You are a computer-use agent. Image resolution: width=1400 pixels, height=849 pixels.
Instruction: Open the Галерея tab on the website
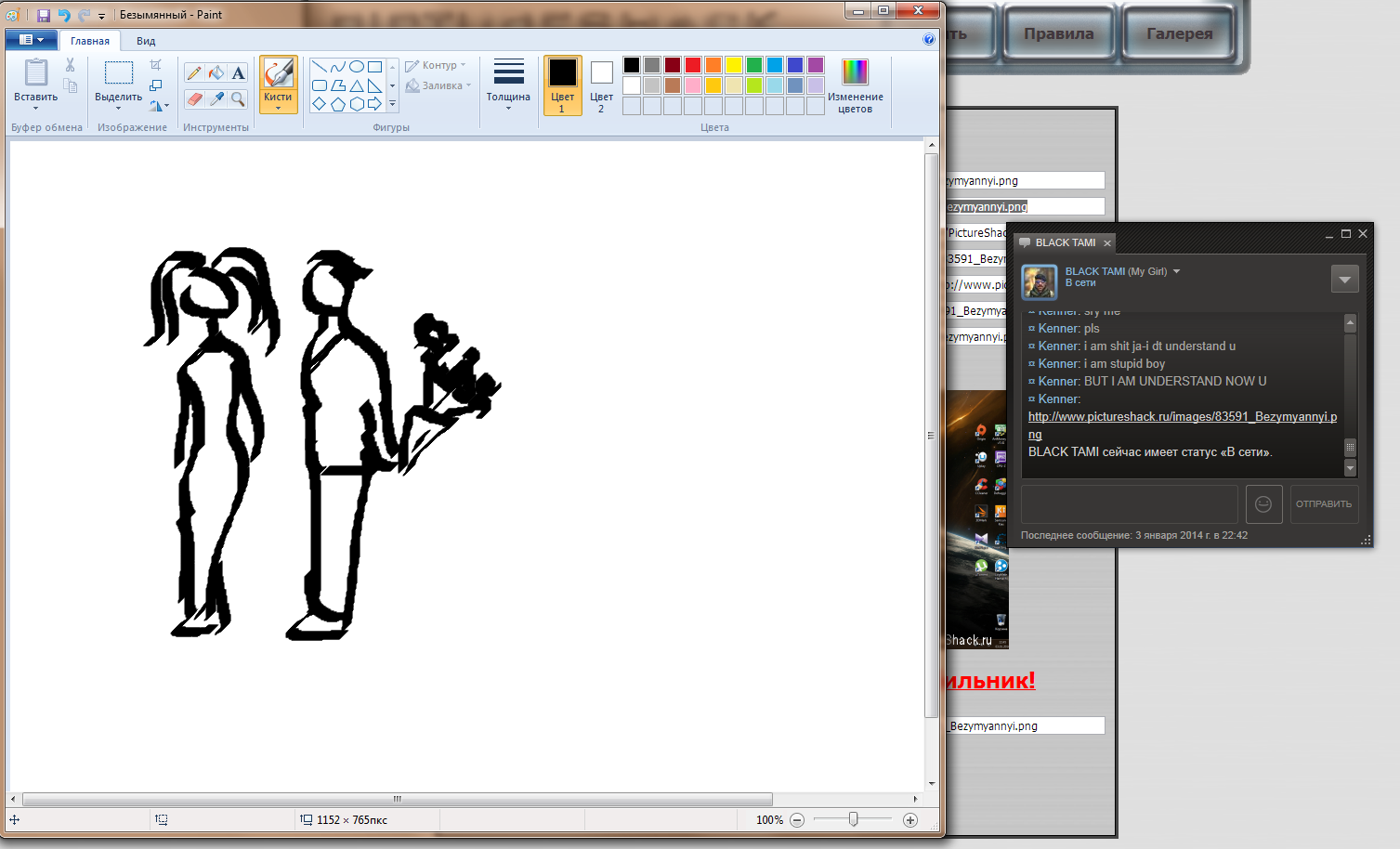pos(1179,33)
